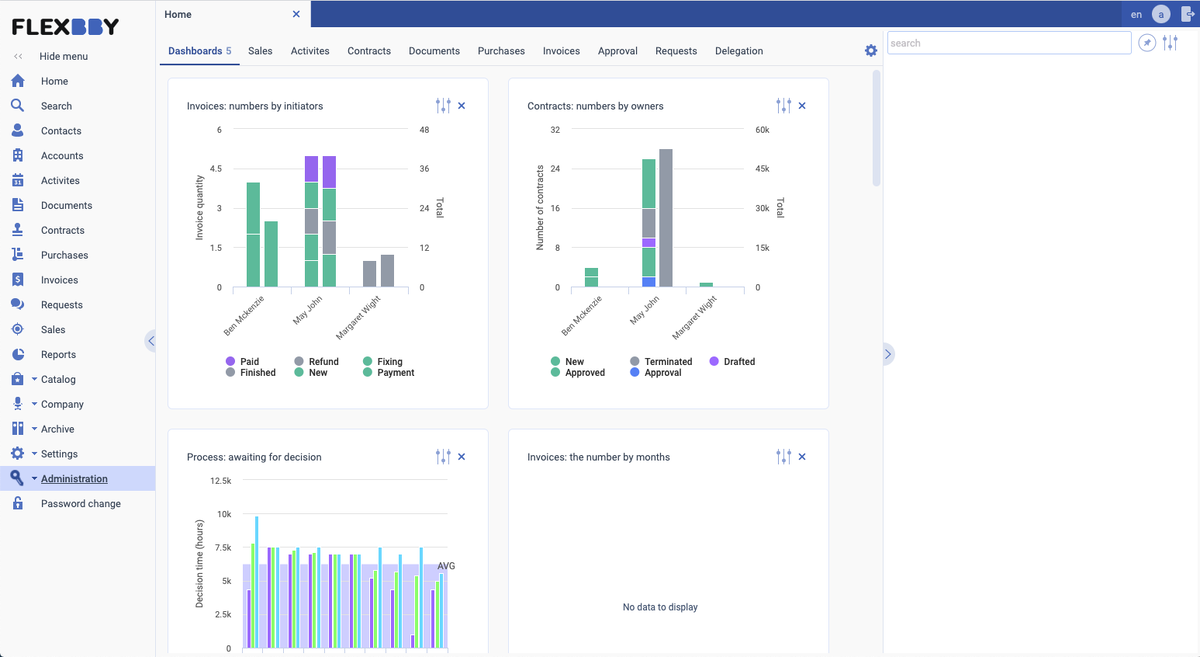The image size is (1200, 657).
Task: Click the Contacts person icon
Action: click(17, 131)
